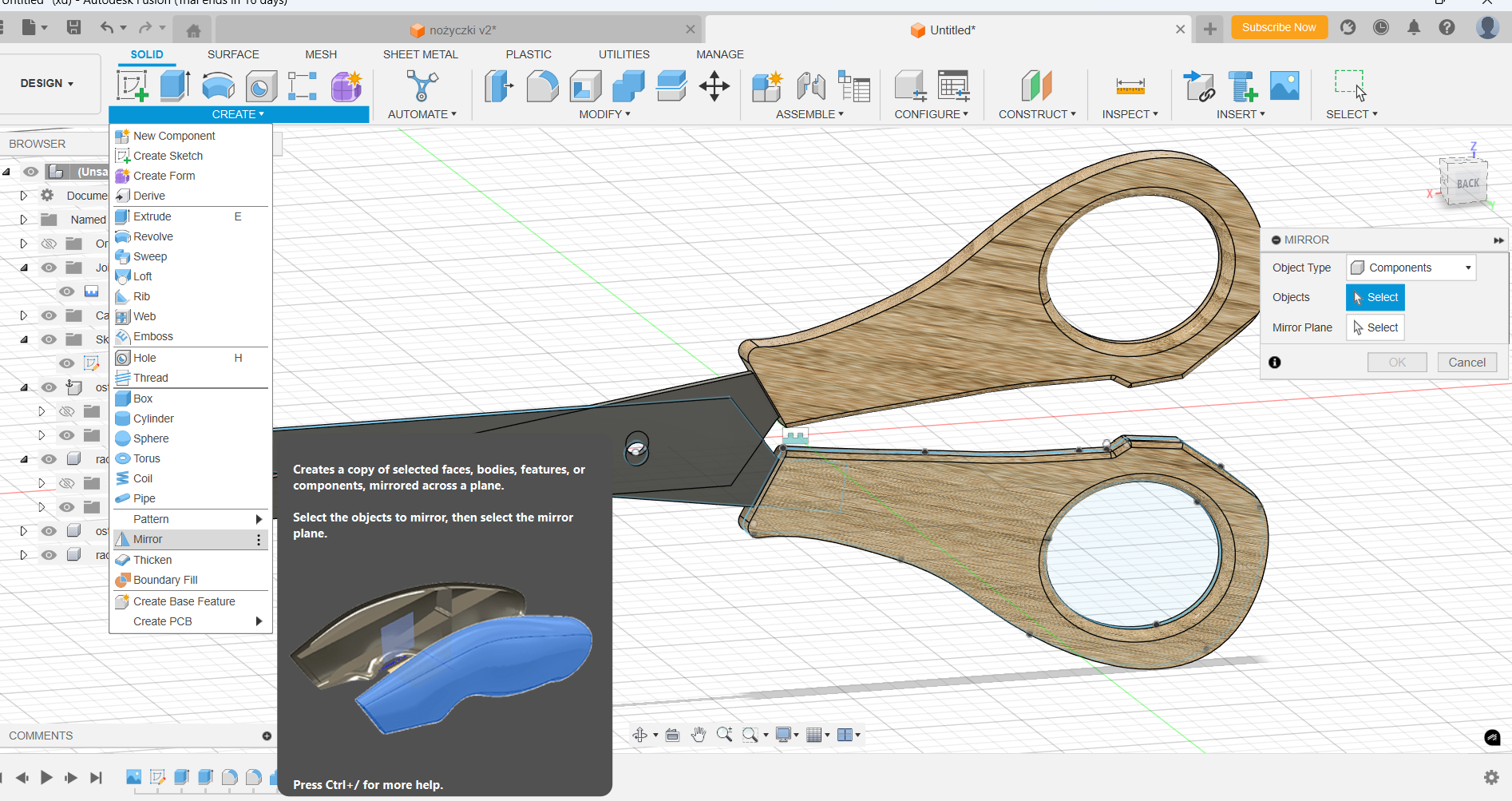
Task: Click the Insert Canvas image icon
Action: point(1284,86)
